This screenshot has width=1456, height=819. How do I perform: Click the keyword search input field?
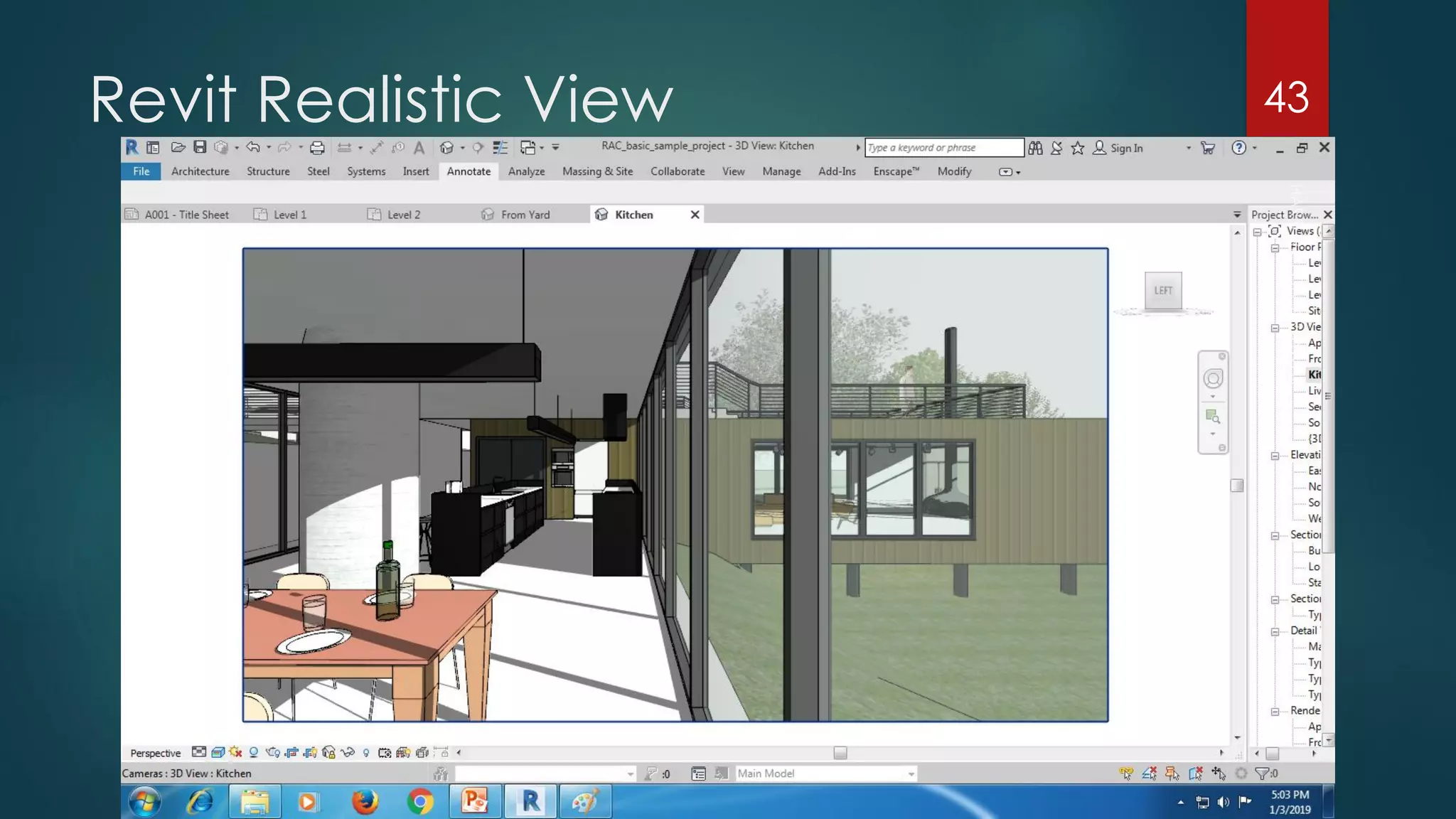tap(944, 148)
